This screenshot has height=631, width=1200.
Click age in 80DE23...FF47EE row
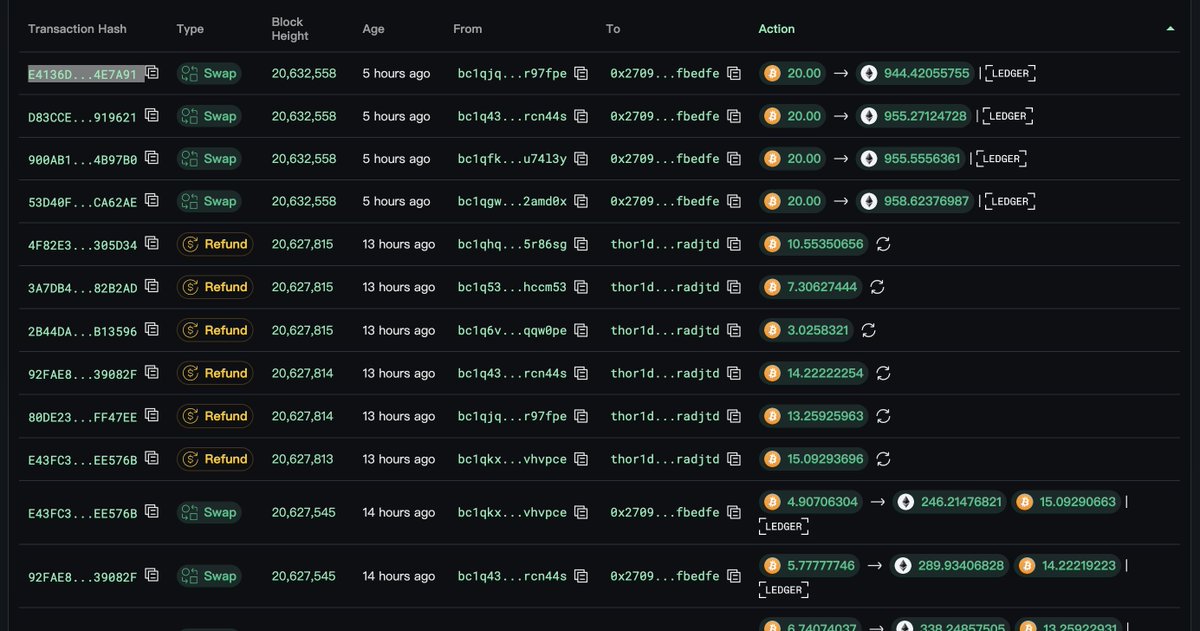pos(399,416)
